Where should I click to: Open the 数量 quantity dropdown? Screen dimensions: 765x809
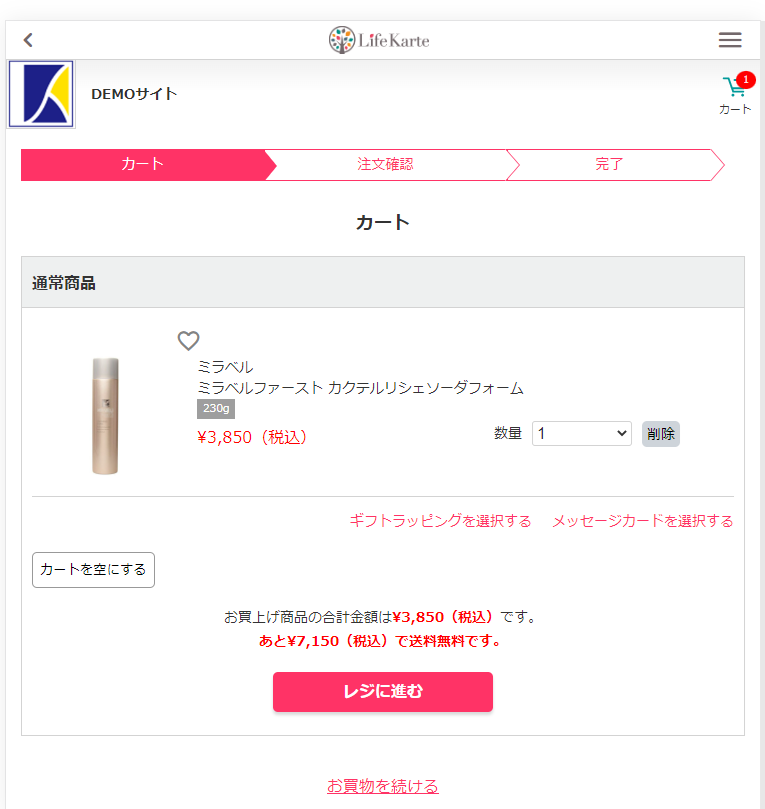point(581,433)
